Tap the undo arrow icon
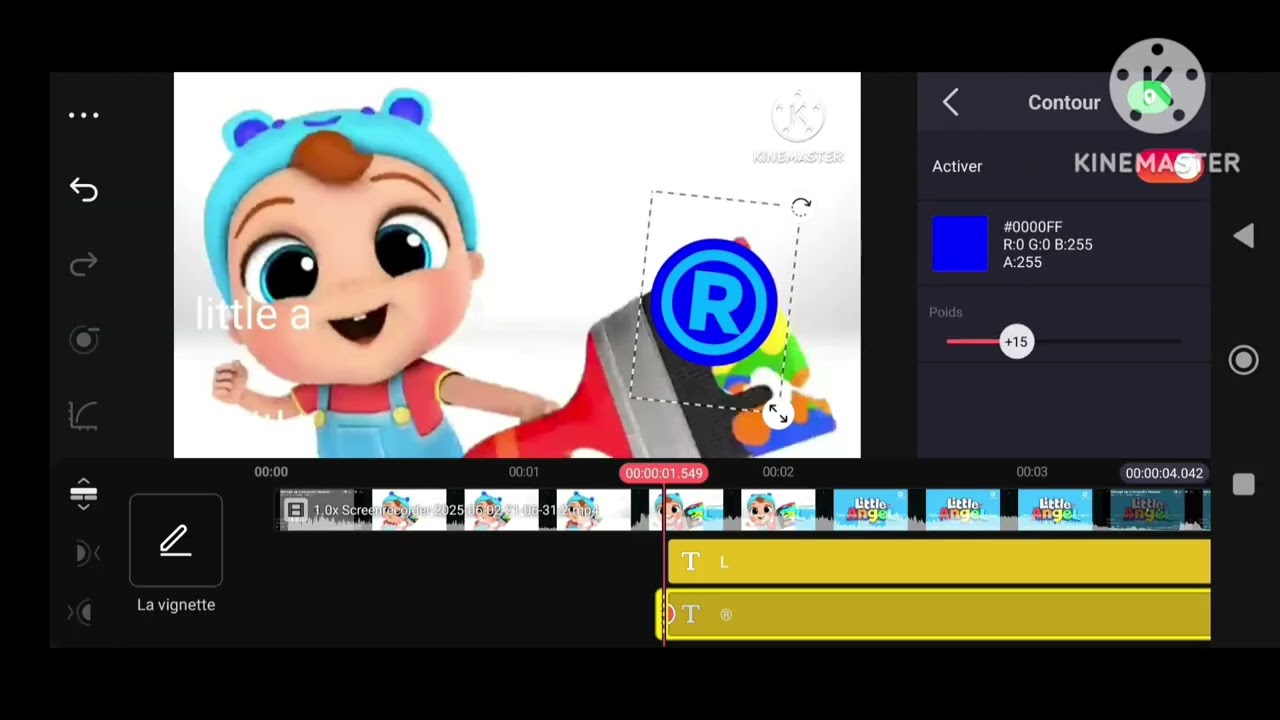 (84, 189)
